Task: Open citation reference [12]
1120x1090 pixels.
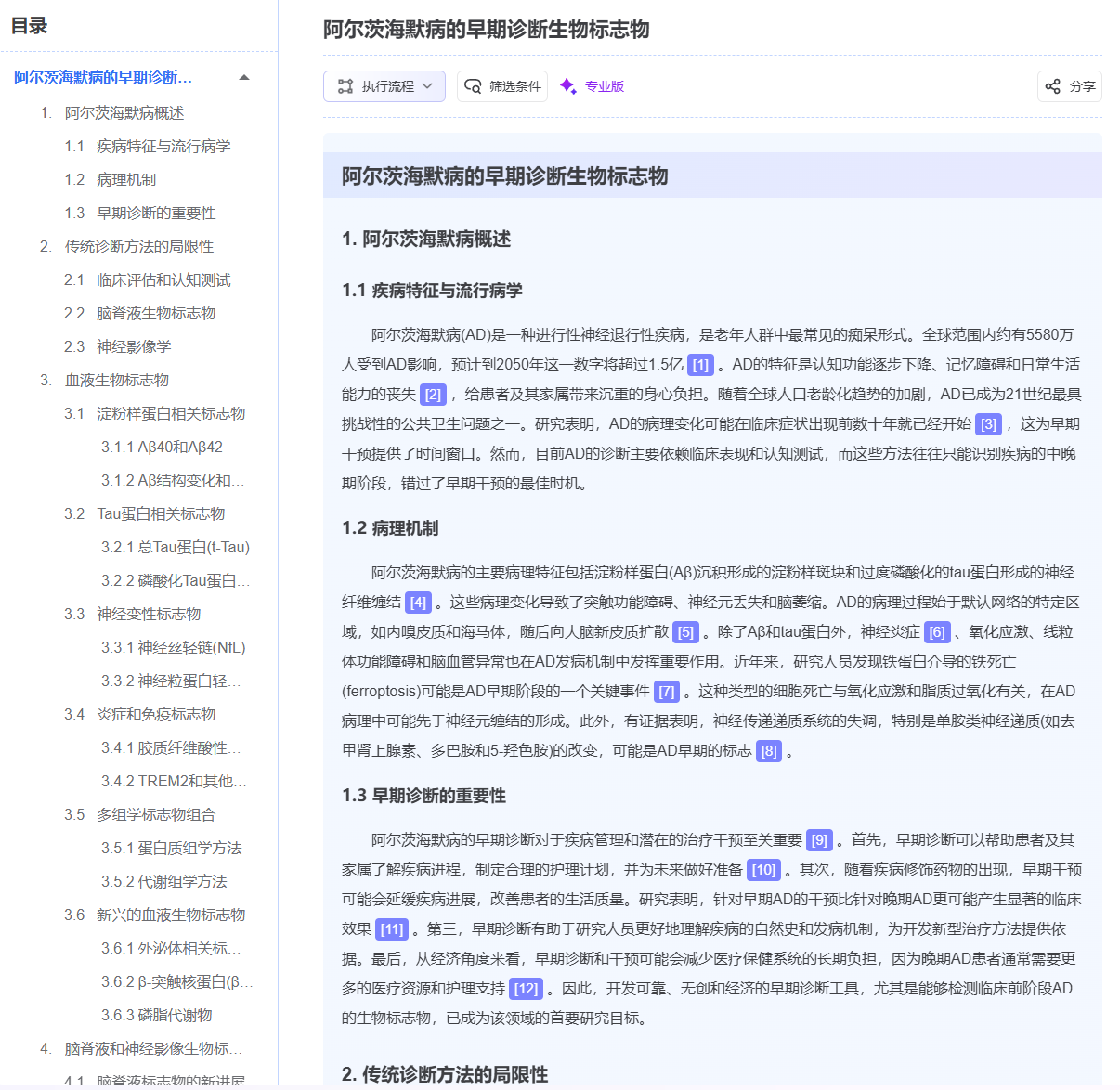Action: tap(527, 989)
